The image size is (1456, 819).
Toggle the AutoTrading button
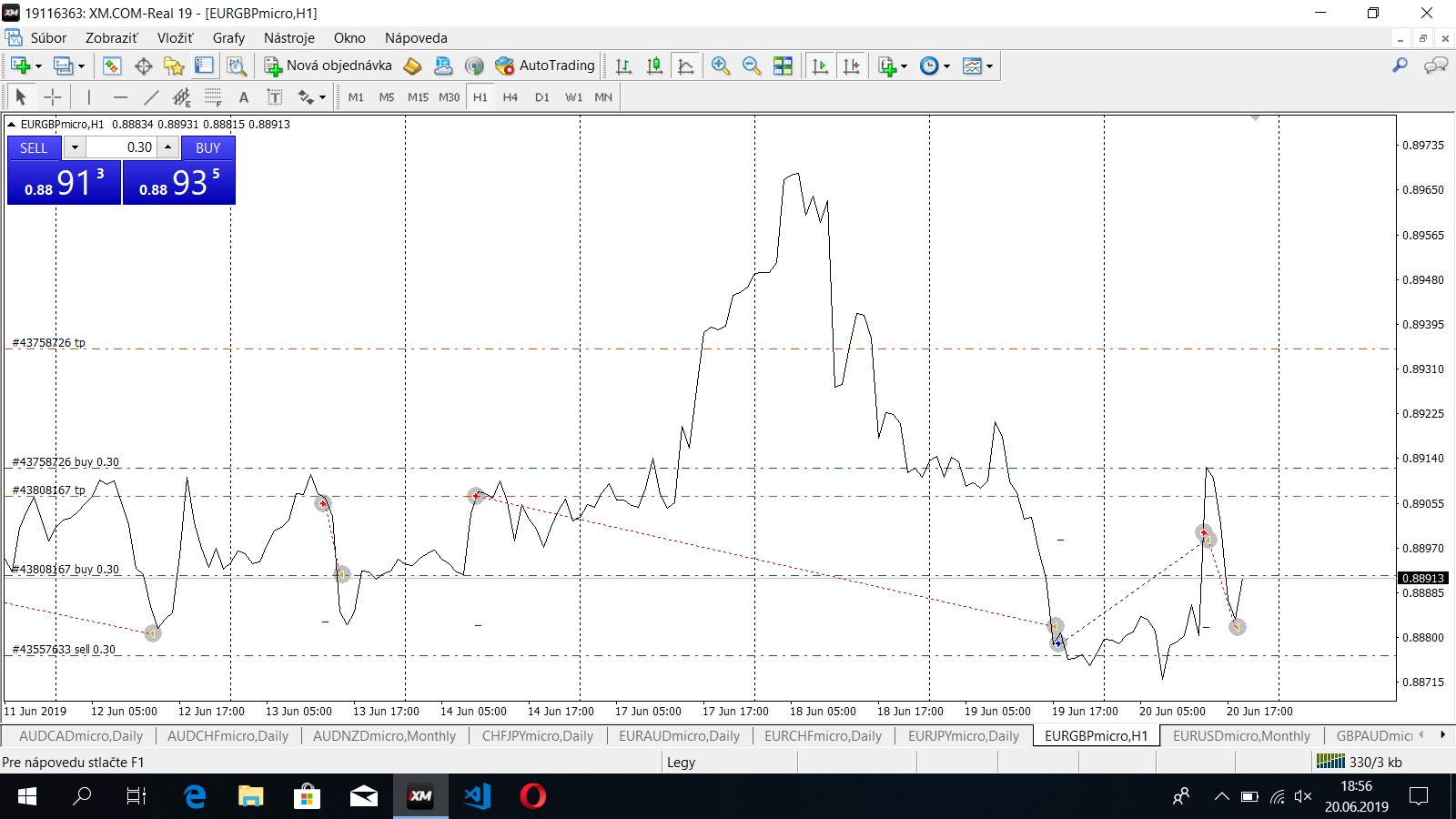click(545, 66)
